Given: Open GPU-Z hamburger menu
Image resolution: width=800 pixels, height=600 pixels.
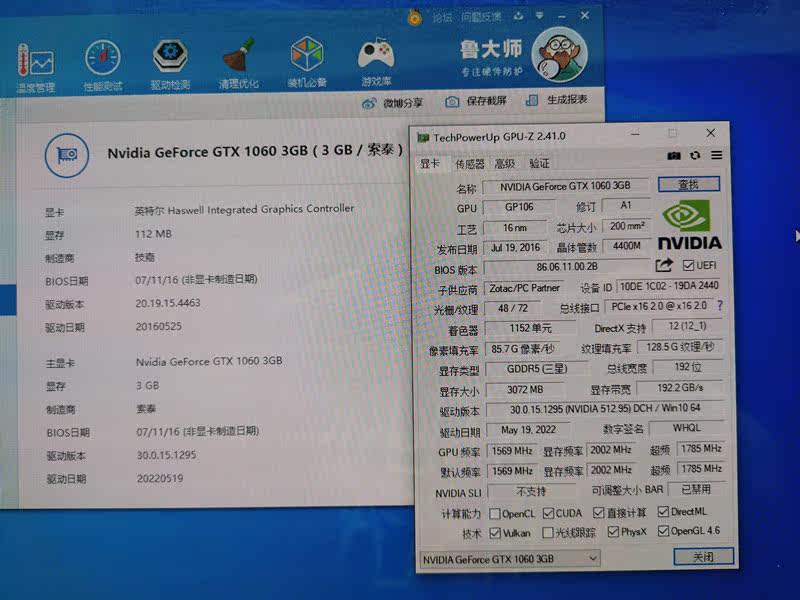Looking at the screenshot, I should [716, 155].
